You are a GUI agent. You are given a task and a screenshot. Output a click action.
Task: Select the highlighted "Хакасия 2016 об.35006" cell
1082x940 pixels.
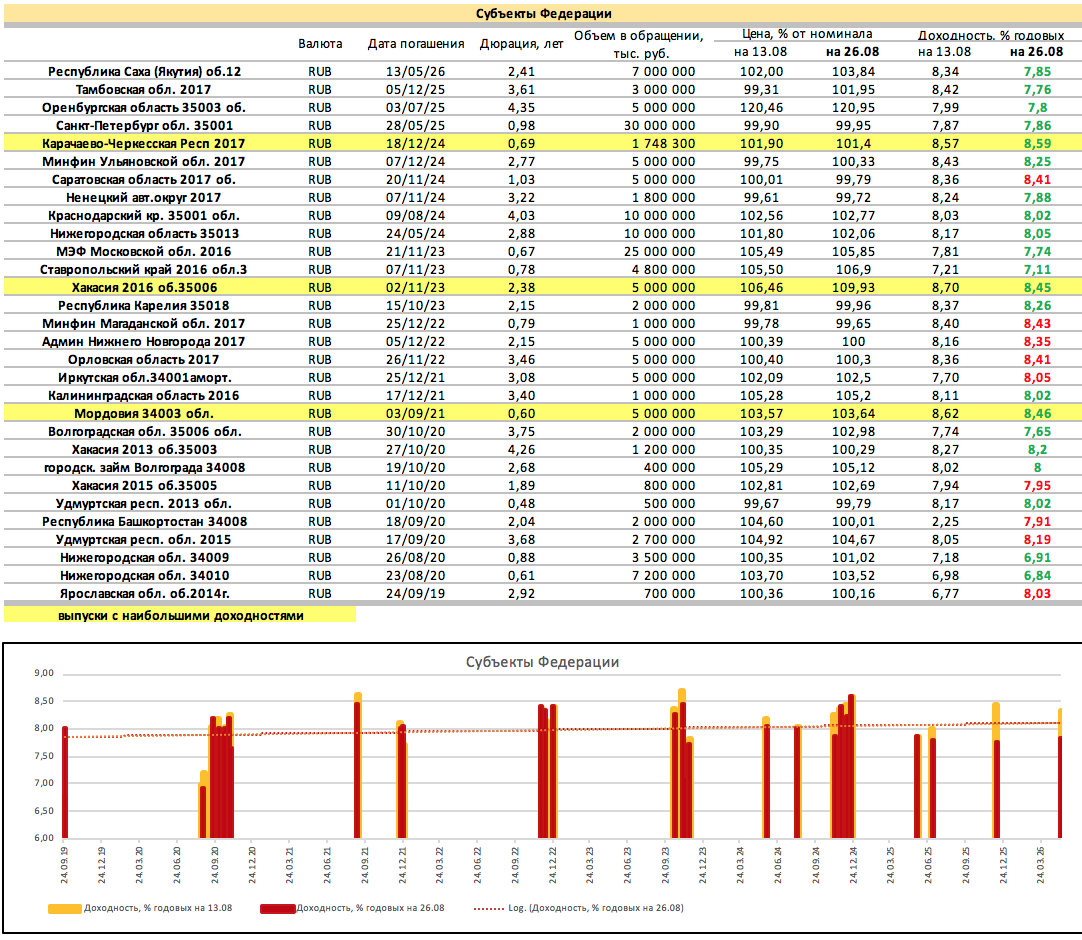(144, 287)
